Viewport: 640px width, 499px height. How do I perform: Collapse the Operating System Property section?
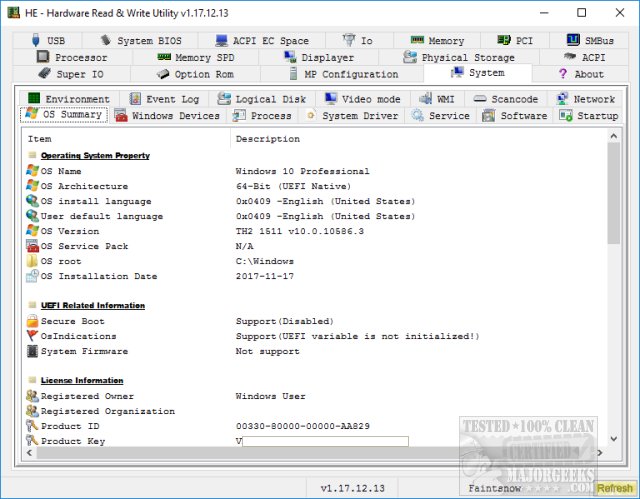pos(32,155)
